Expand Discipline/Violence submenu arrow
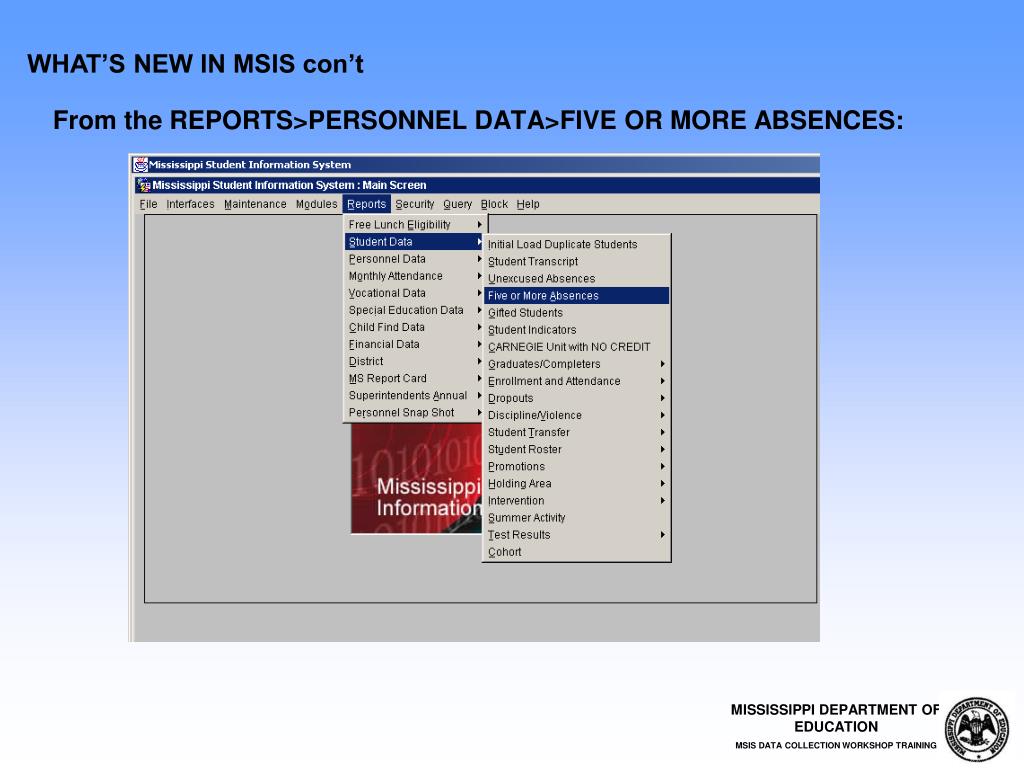This screenshot has height=768, width=1024. pos(662,415)
